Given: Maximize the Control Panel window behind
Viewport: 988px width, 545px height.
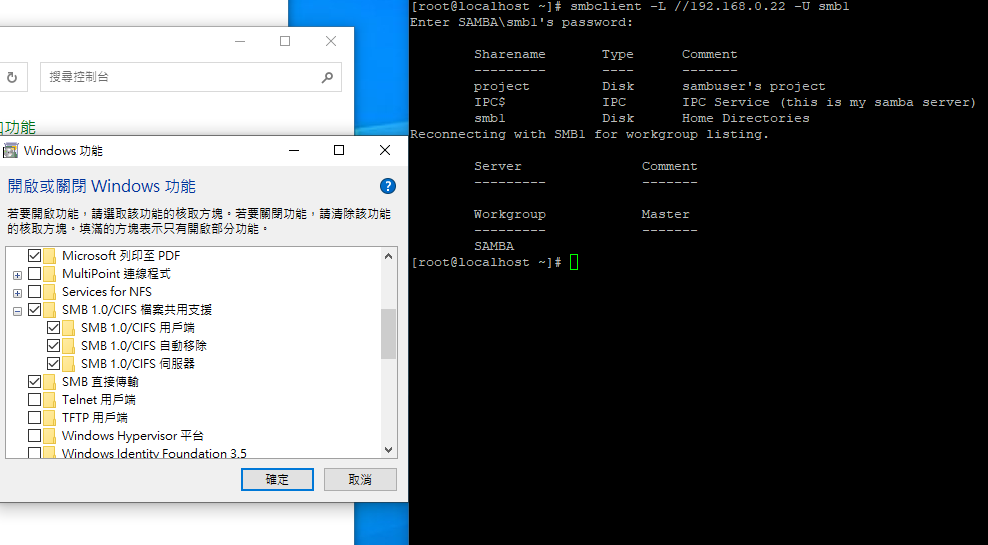Looking at the screenshot, I should tap(285, 41).
